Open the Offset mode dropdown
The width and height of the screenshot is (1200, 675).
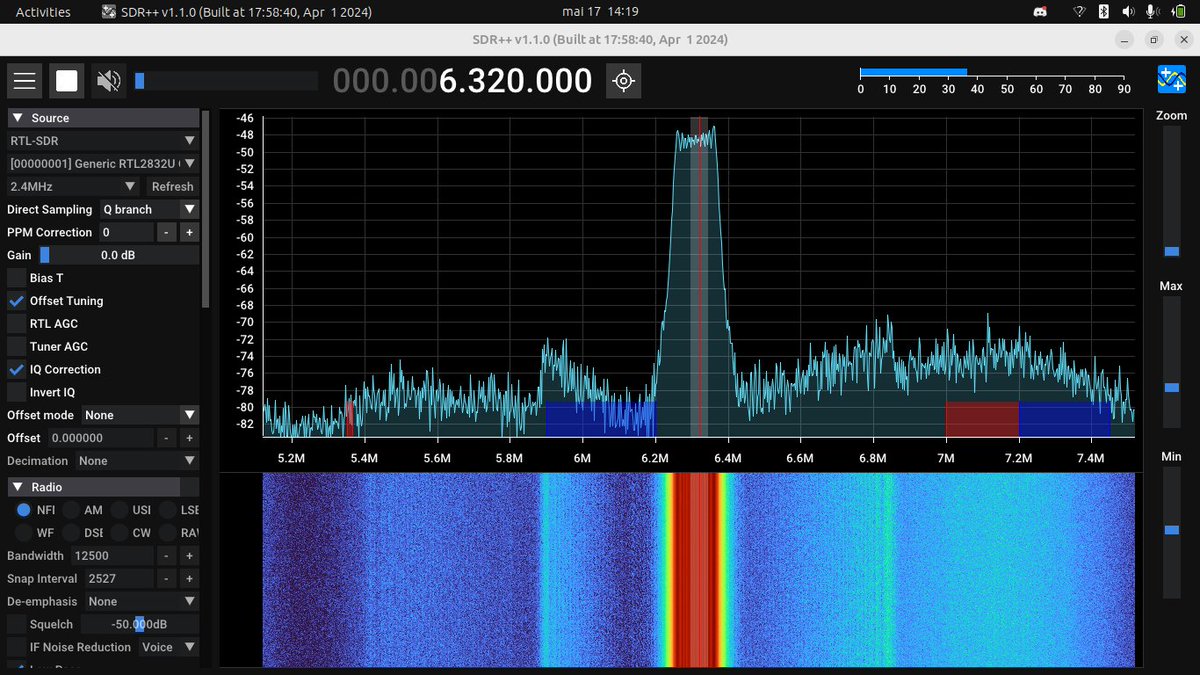(140, 415)
